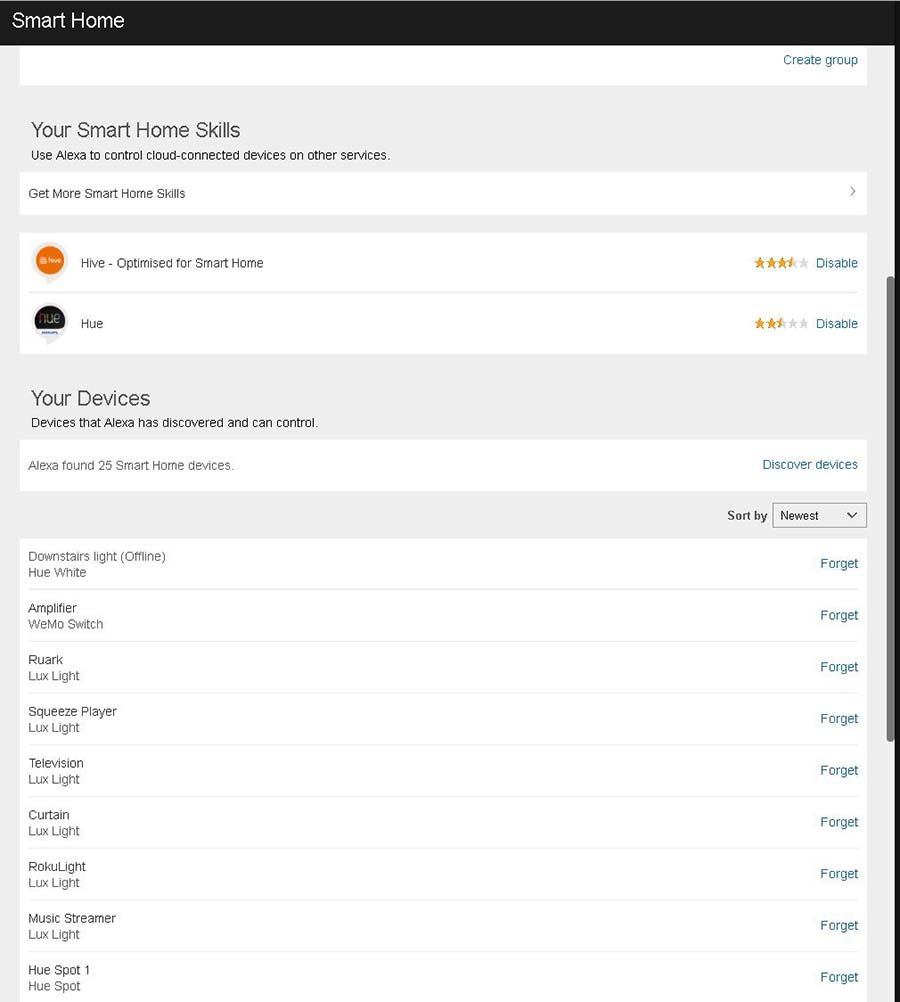Click the Hive skill logo icon
900x1002 pixels.
click(50, 262)
